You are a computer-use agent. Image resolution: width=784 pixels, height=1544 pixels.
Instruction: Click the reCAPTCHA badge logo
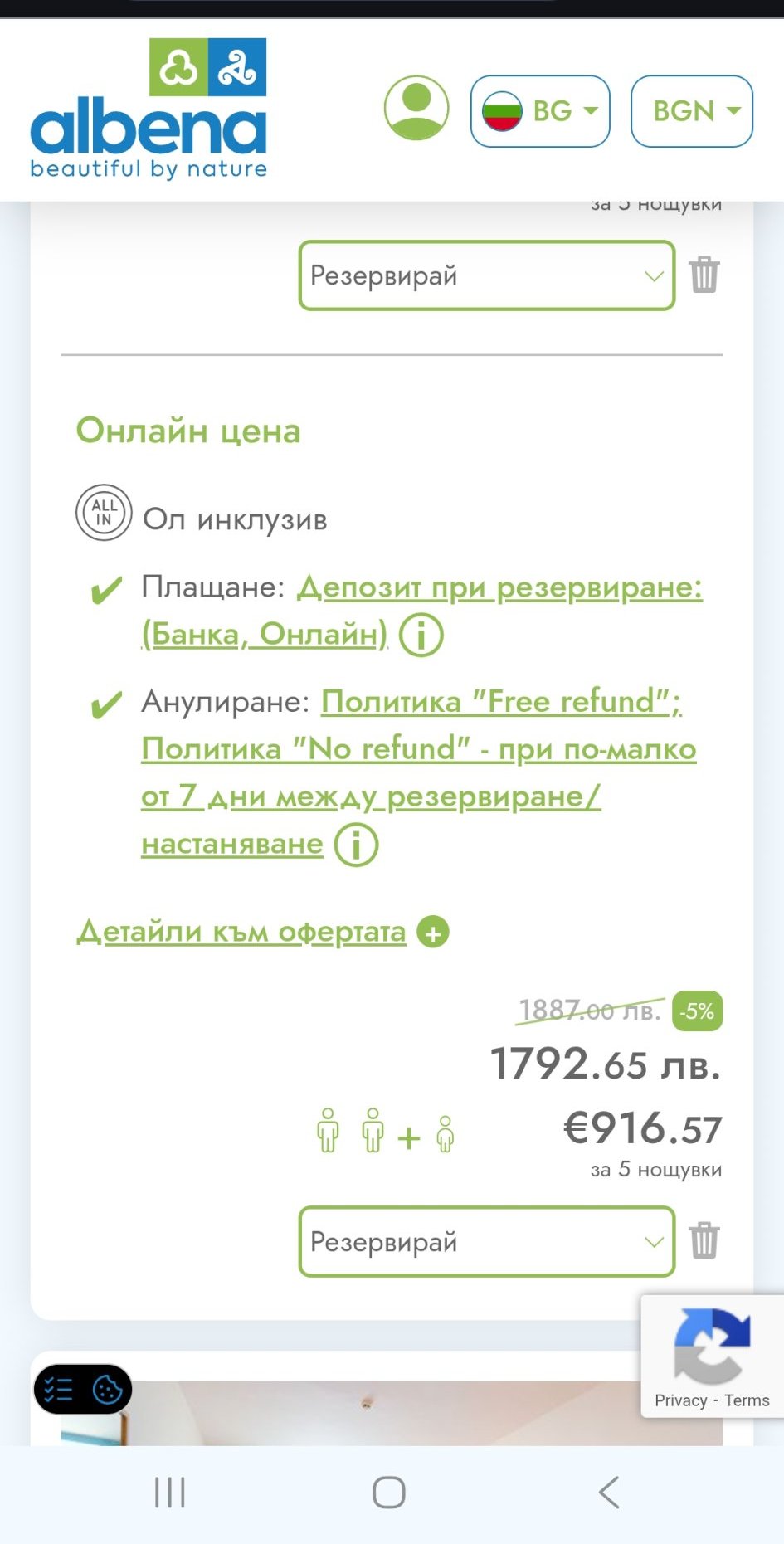712,1345
